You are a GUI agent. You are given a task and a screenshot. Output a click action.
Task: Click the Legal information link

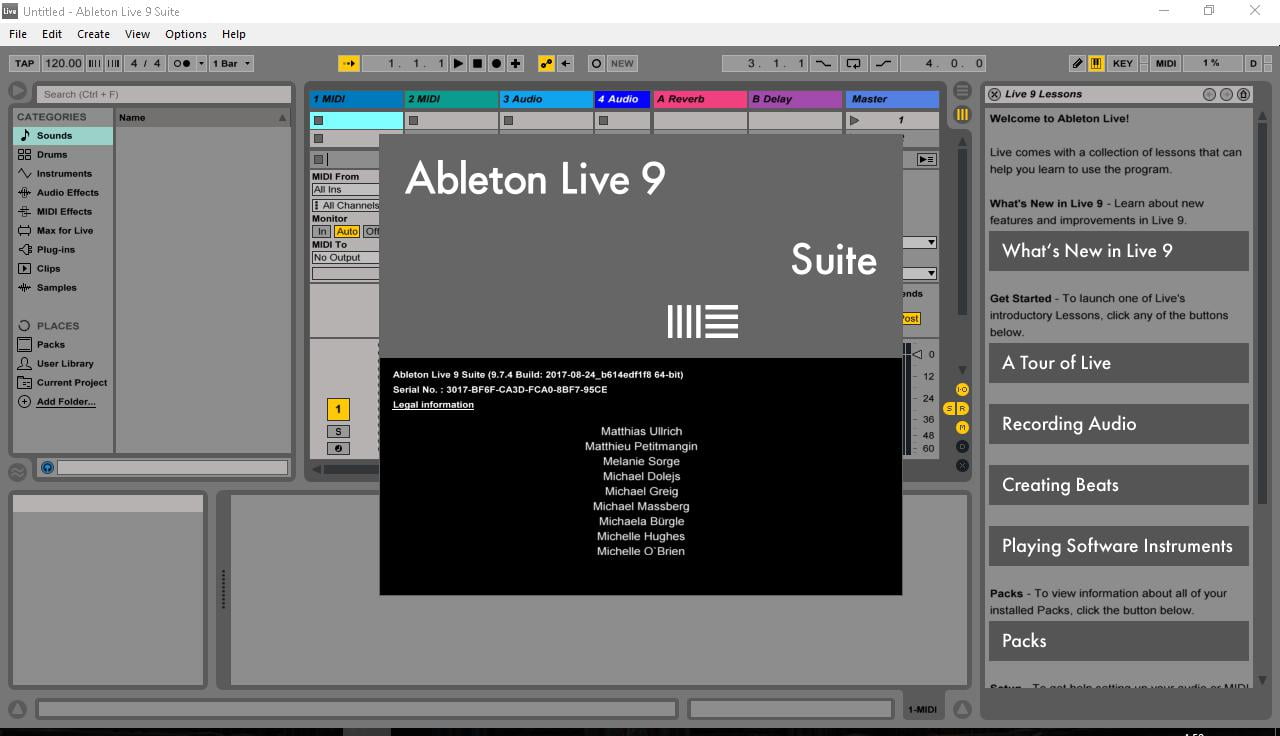click(x=433, y=405)
